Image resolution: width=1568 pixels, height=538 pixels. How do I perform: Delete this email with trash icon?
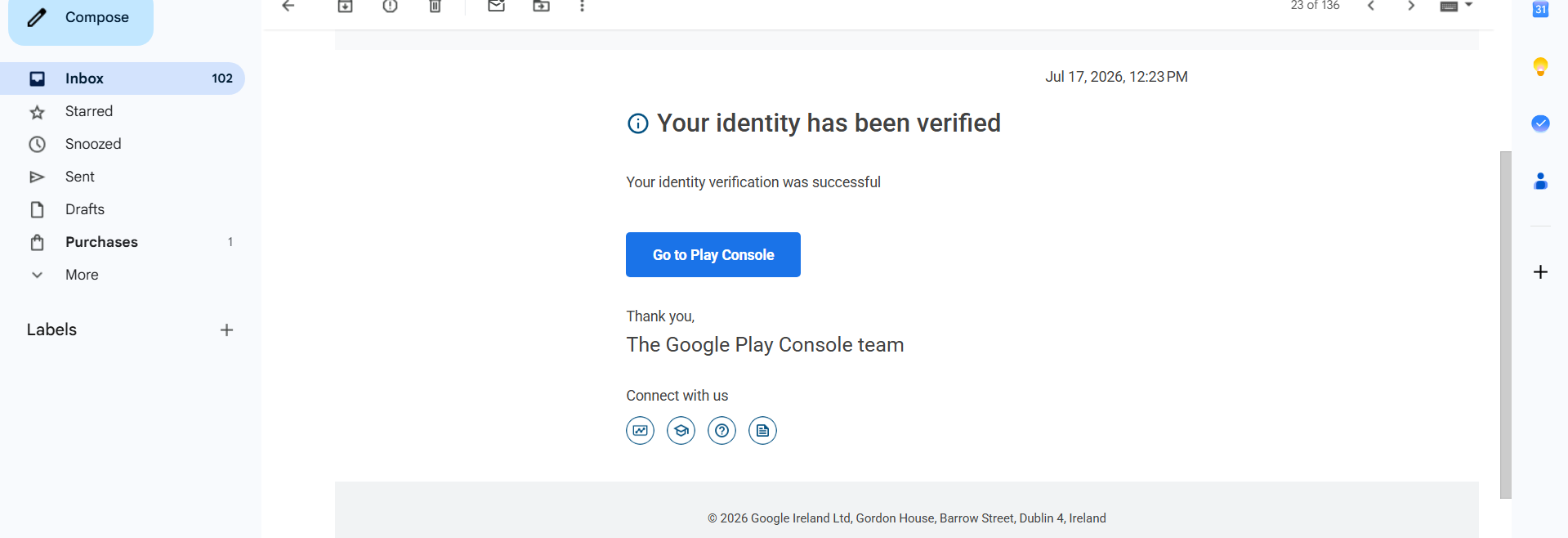[x=436, y=6]
